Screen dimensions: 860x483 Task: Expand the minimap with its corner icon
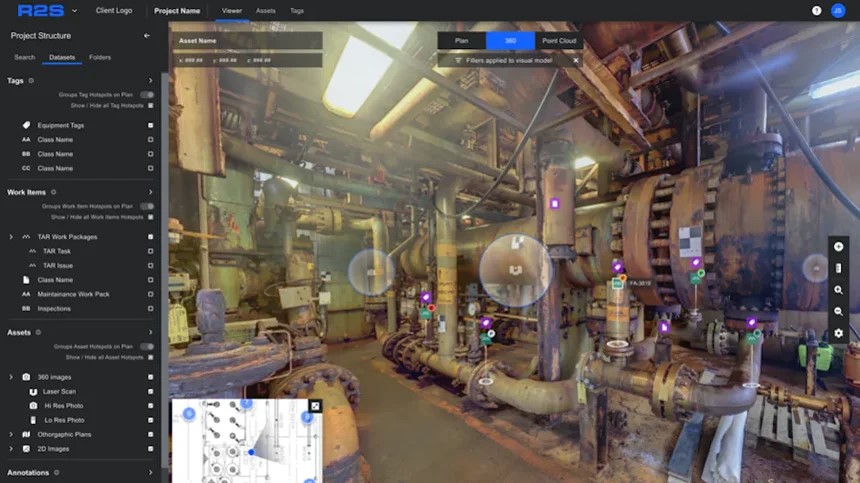(x=315, y=406)
